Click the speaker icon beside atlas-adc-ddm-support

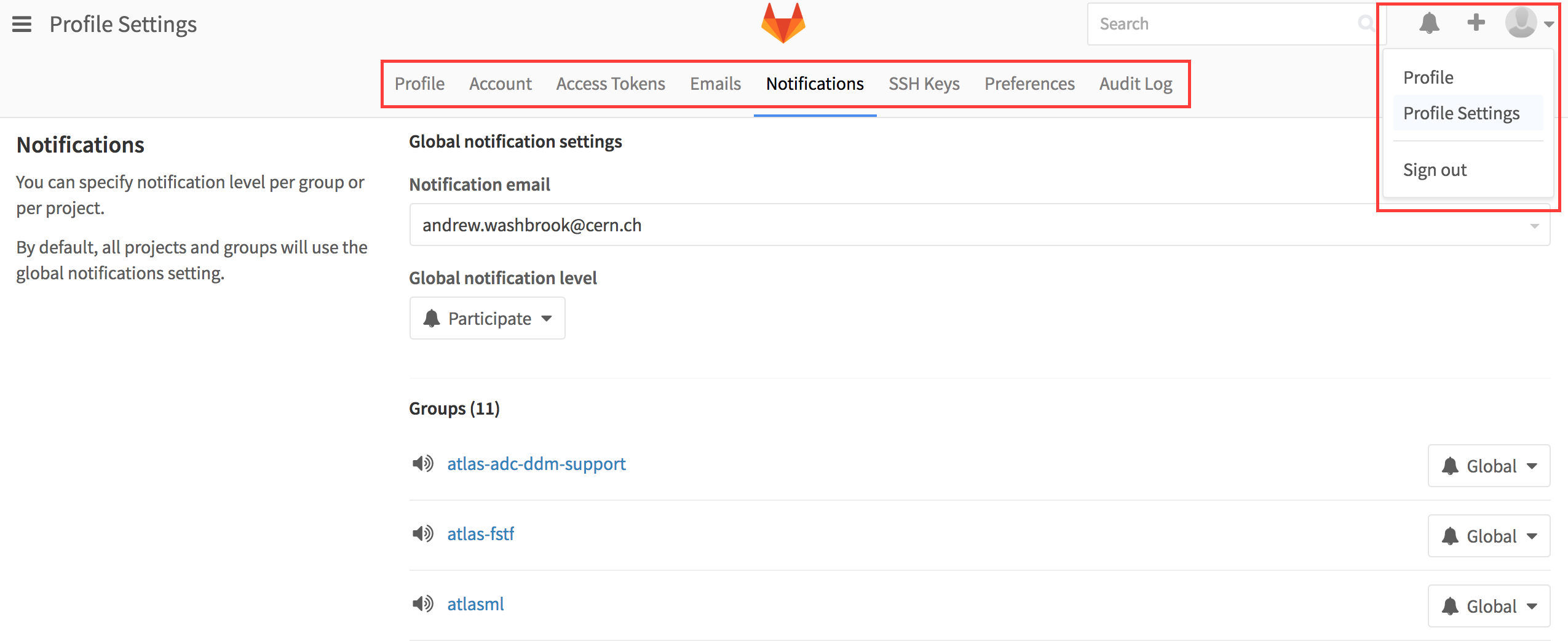tap(422, 463)
